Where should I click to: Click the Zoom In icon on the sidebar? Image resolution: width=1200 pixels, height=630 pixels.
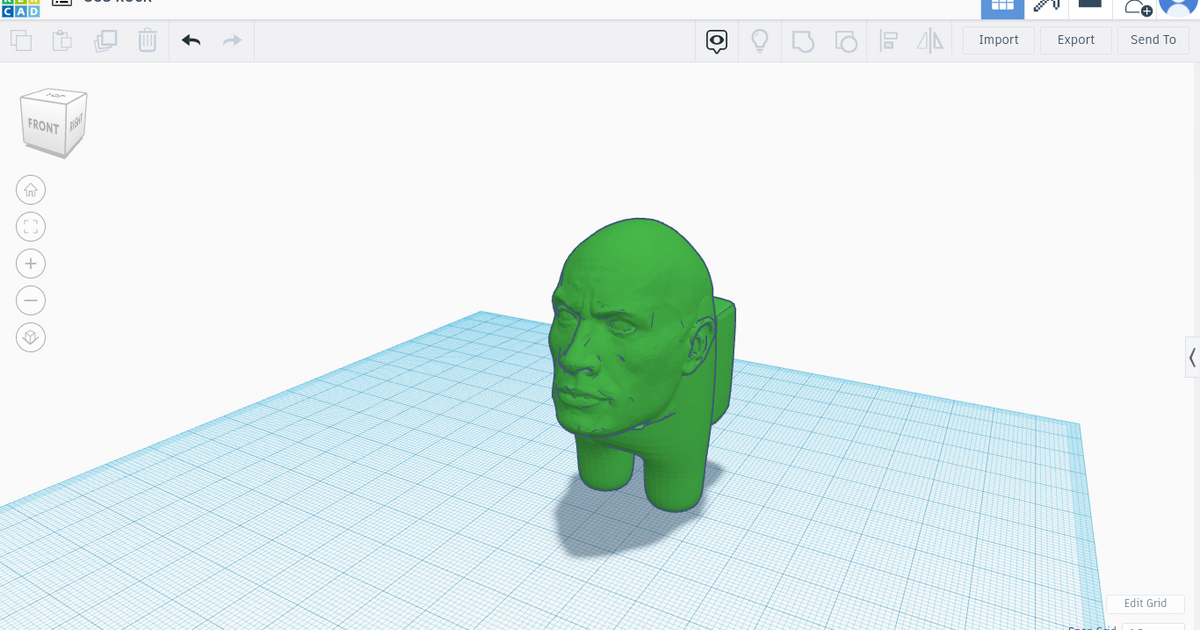coord(30,263)
